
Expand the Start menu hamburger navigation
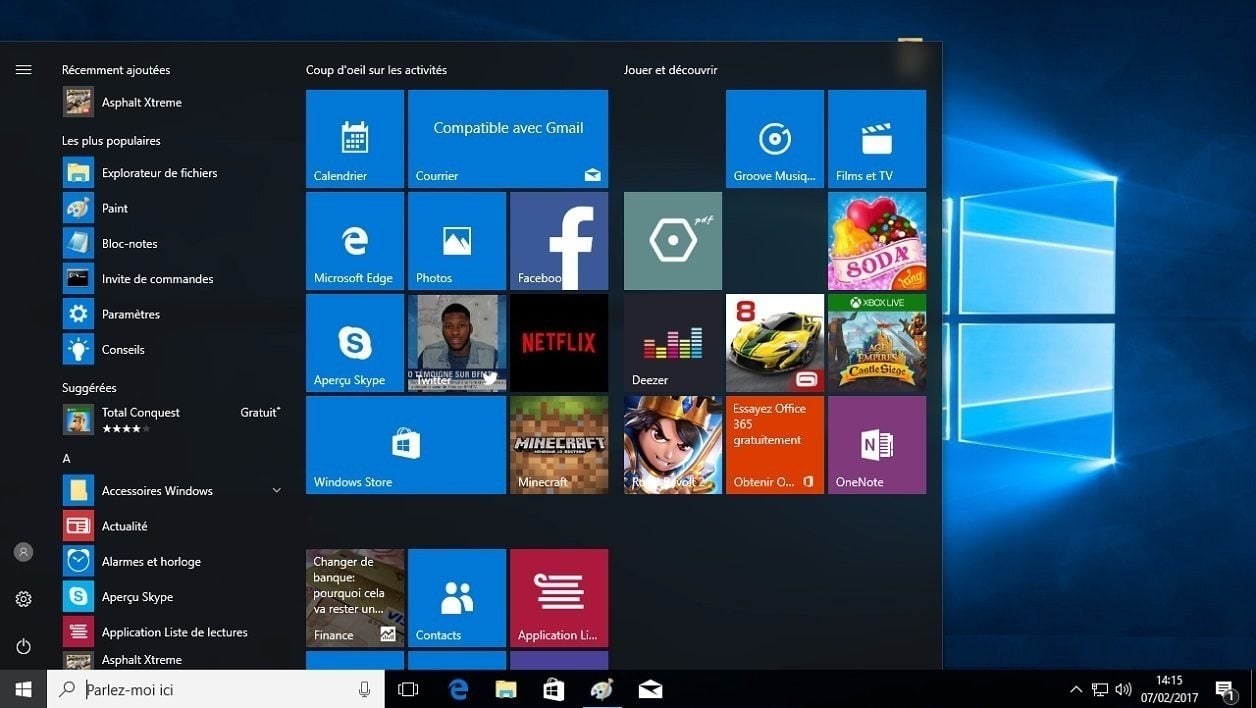click(x=23, y=70)
